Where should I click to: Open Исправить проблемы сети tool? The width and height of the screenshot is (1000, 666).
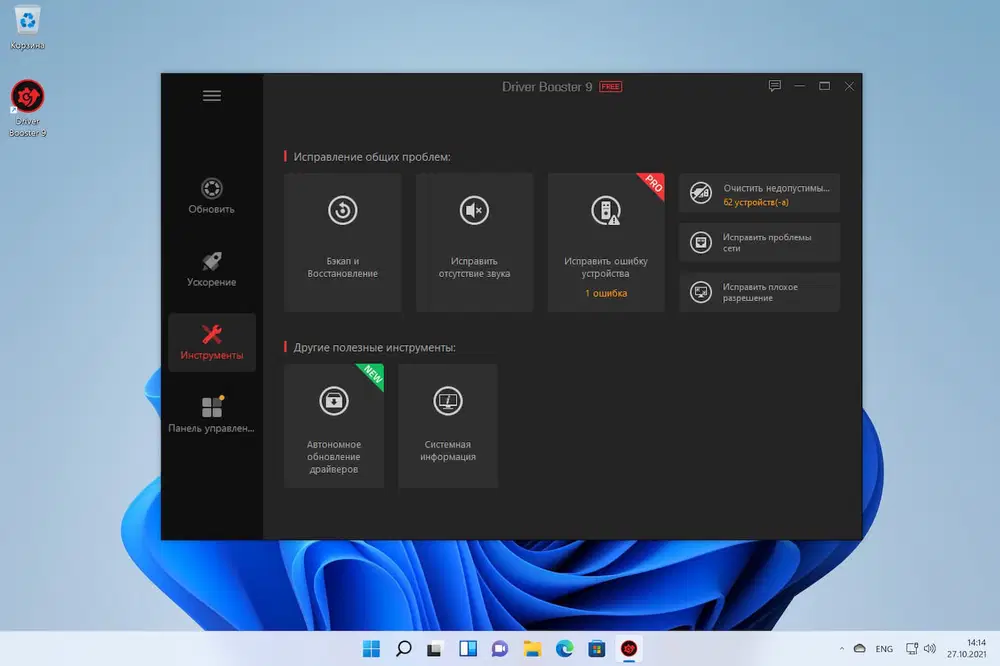(759, 242)
